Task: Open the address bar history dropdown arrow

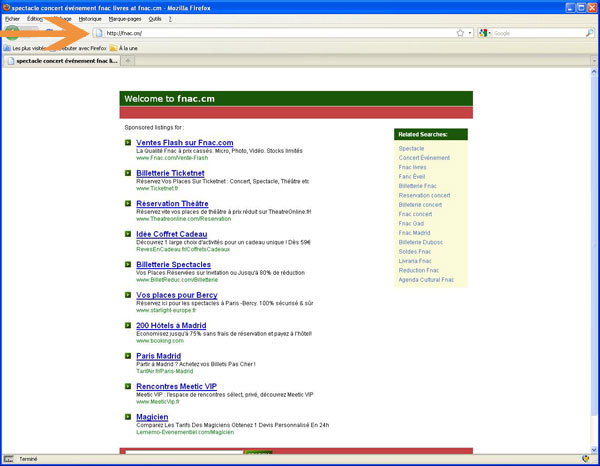Action: coord(470,33)
